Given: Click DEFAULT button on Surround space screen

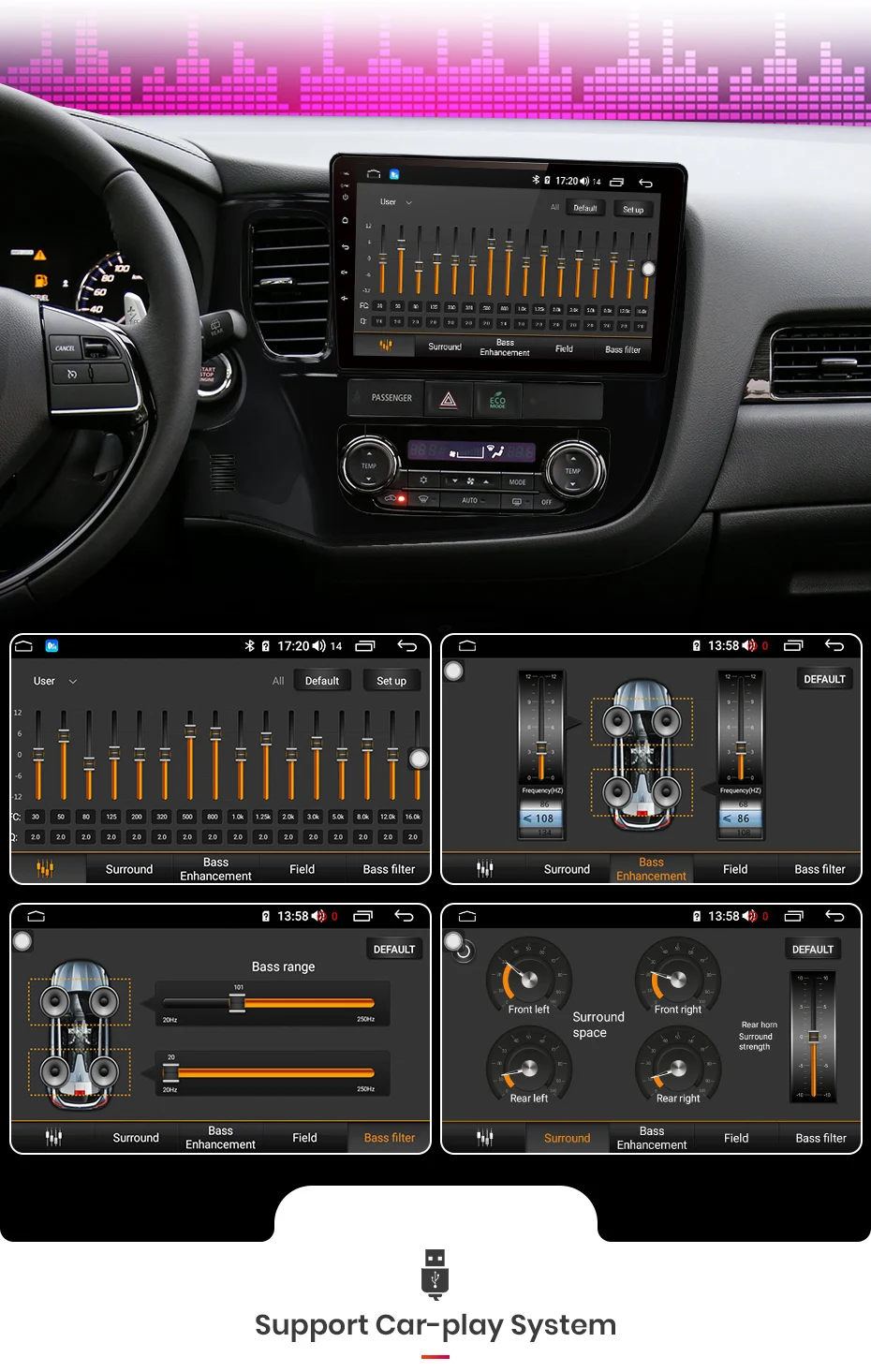Looking at the screenshot, I should [813, 950].
